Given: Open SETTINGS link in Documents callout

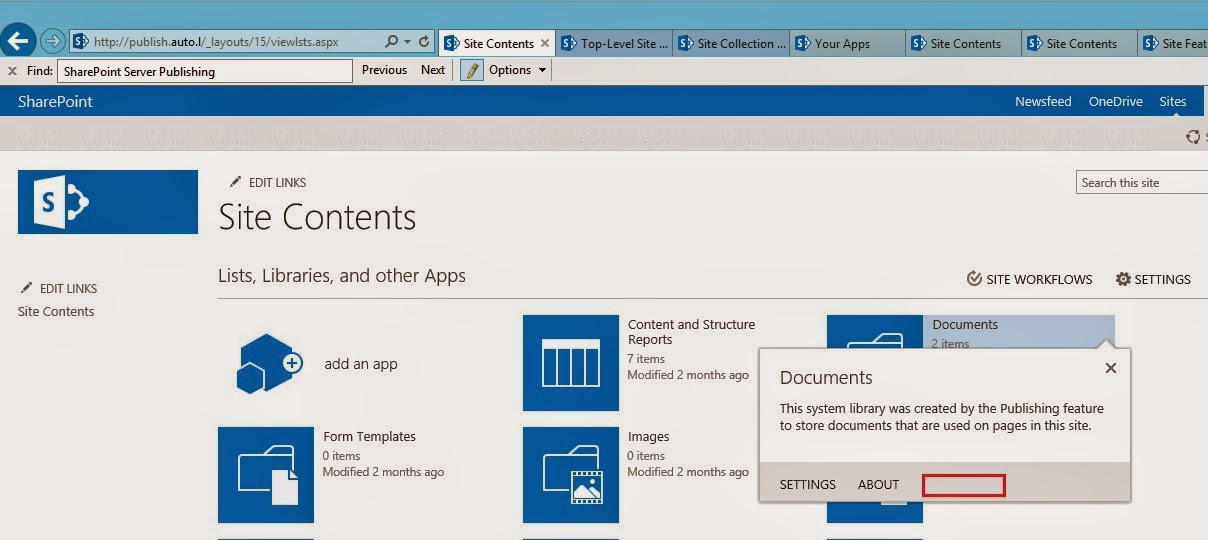Looking at the screenshot, I should tap(808, 484).
